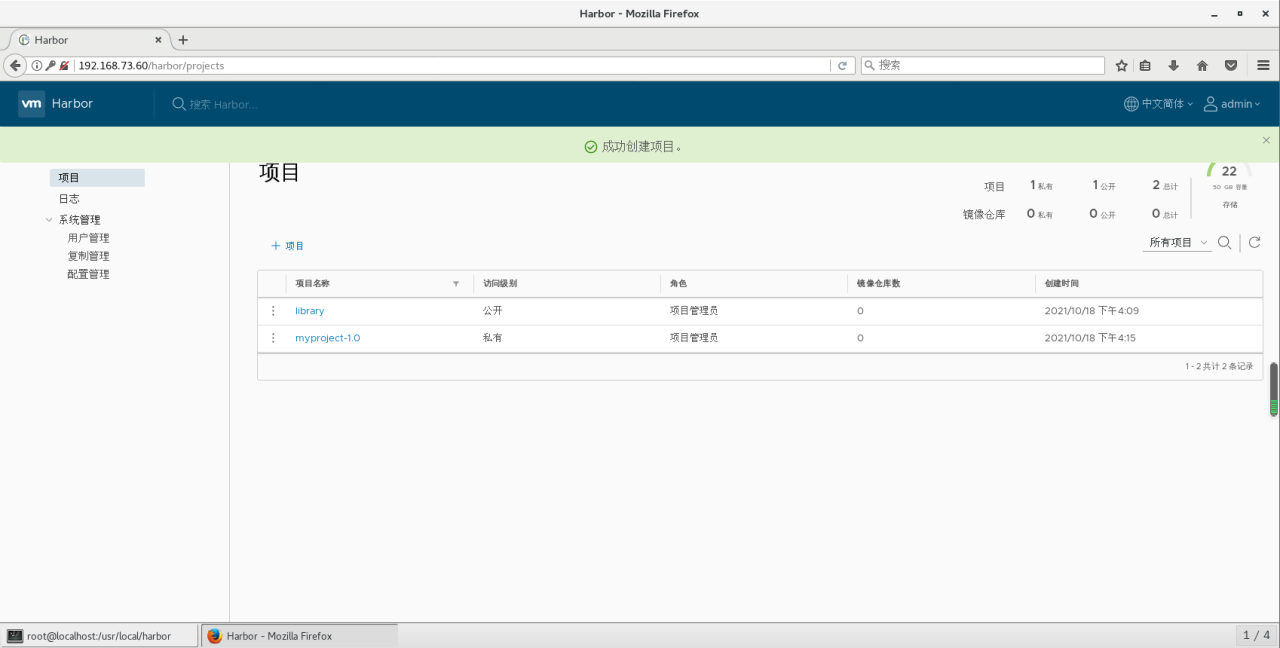Screen dimensions: 1280x648
Task: Click the Firefox downloads arrow icon
Action: coord(1172,65)
